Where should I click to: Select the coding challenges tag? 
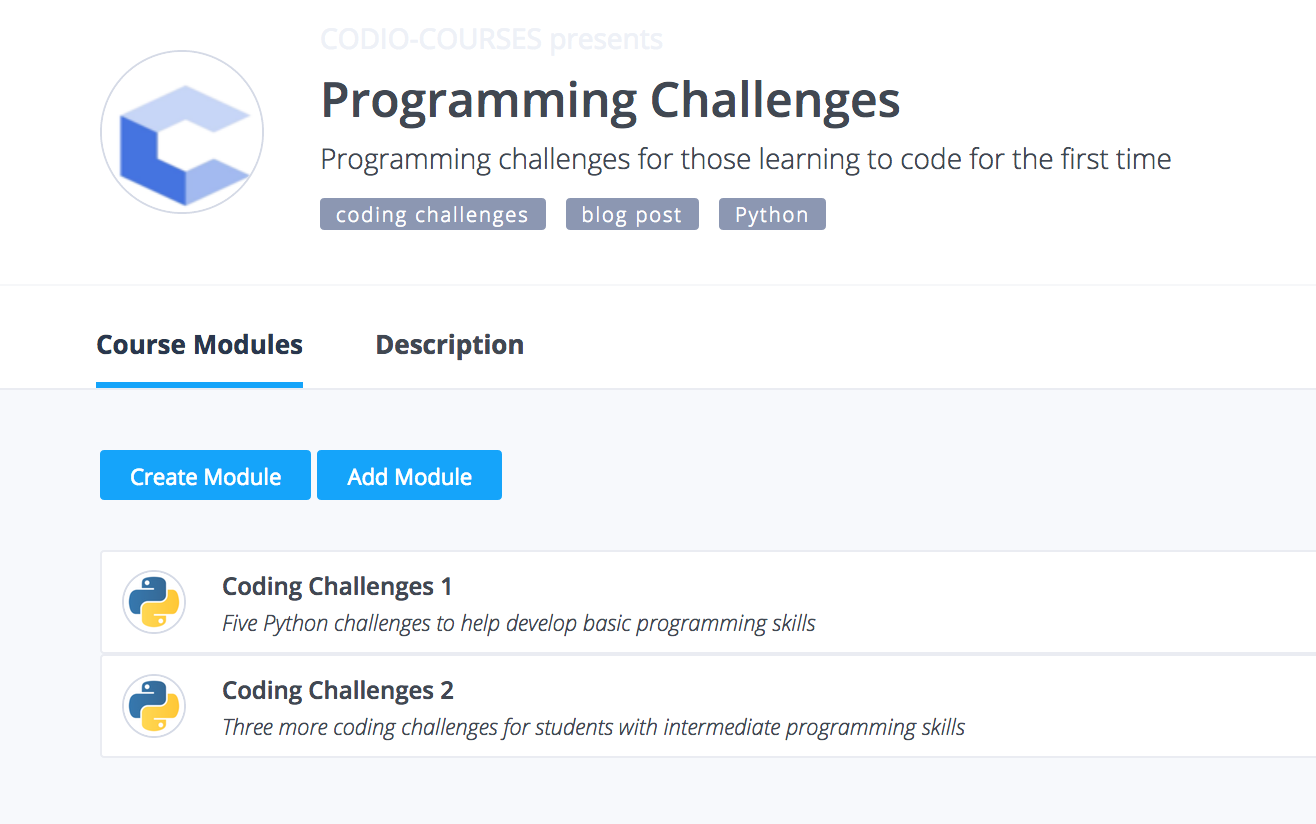432,213
